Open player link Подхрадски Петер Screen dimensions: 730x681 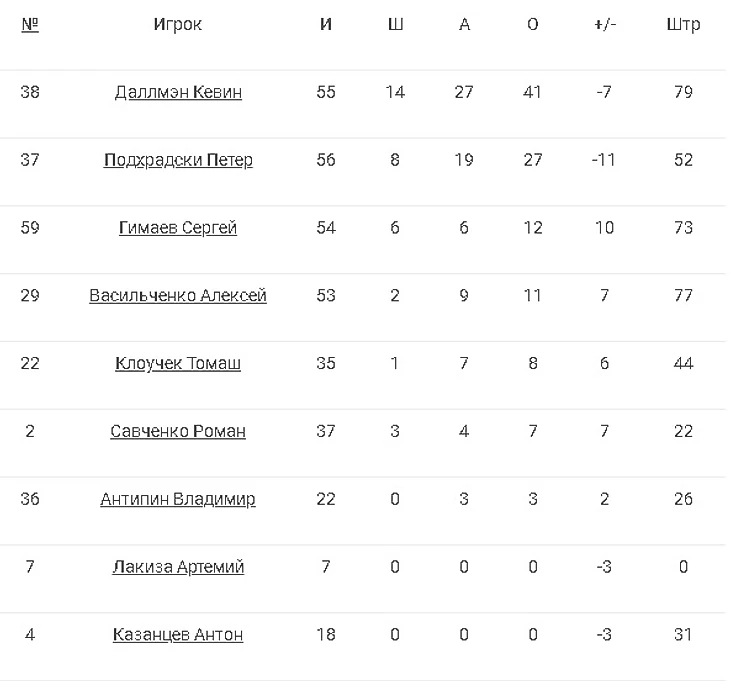[178, 160]
